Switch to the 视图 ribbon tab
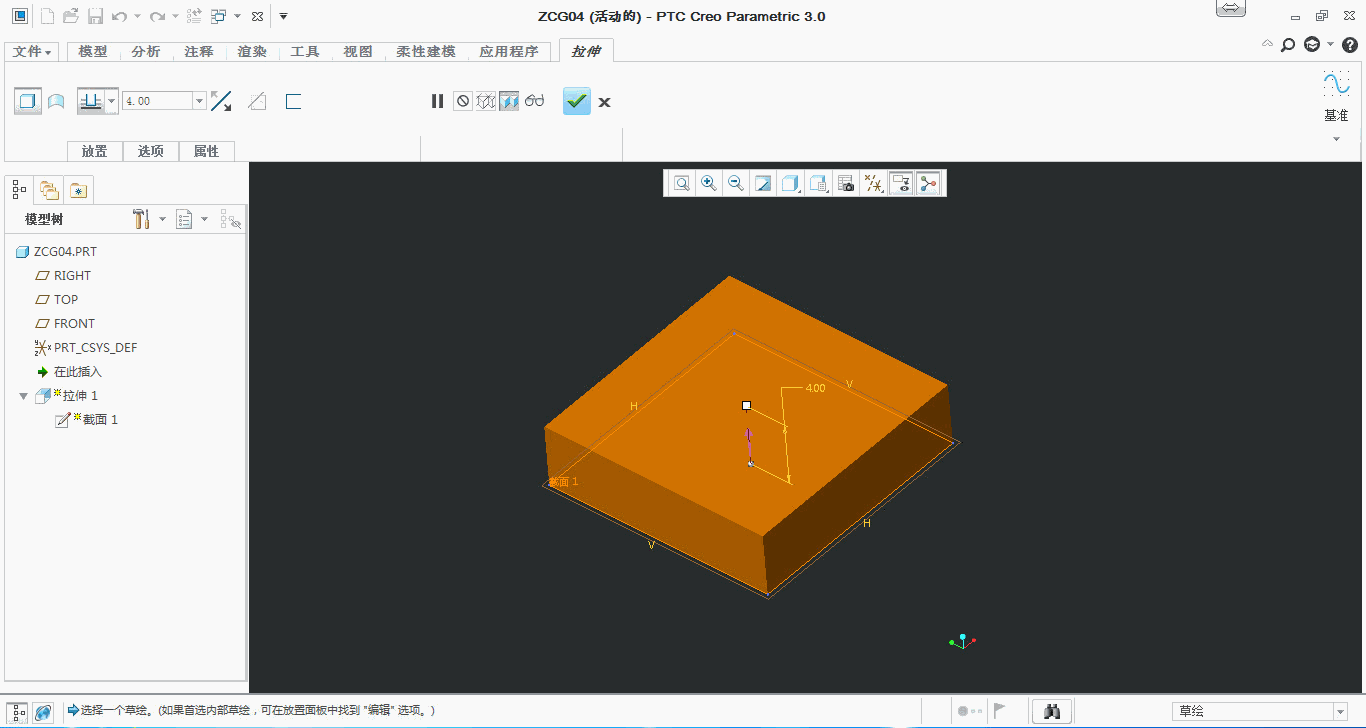The width and height of the screenshot is (1366, 728). pos(358,52)
